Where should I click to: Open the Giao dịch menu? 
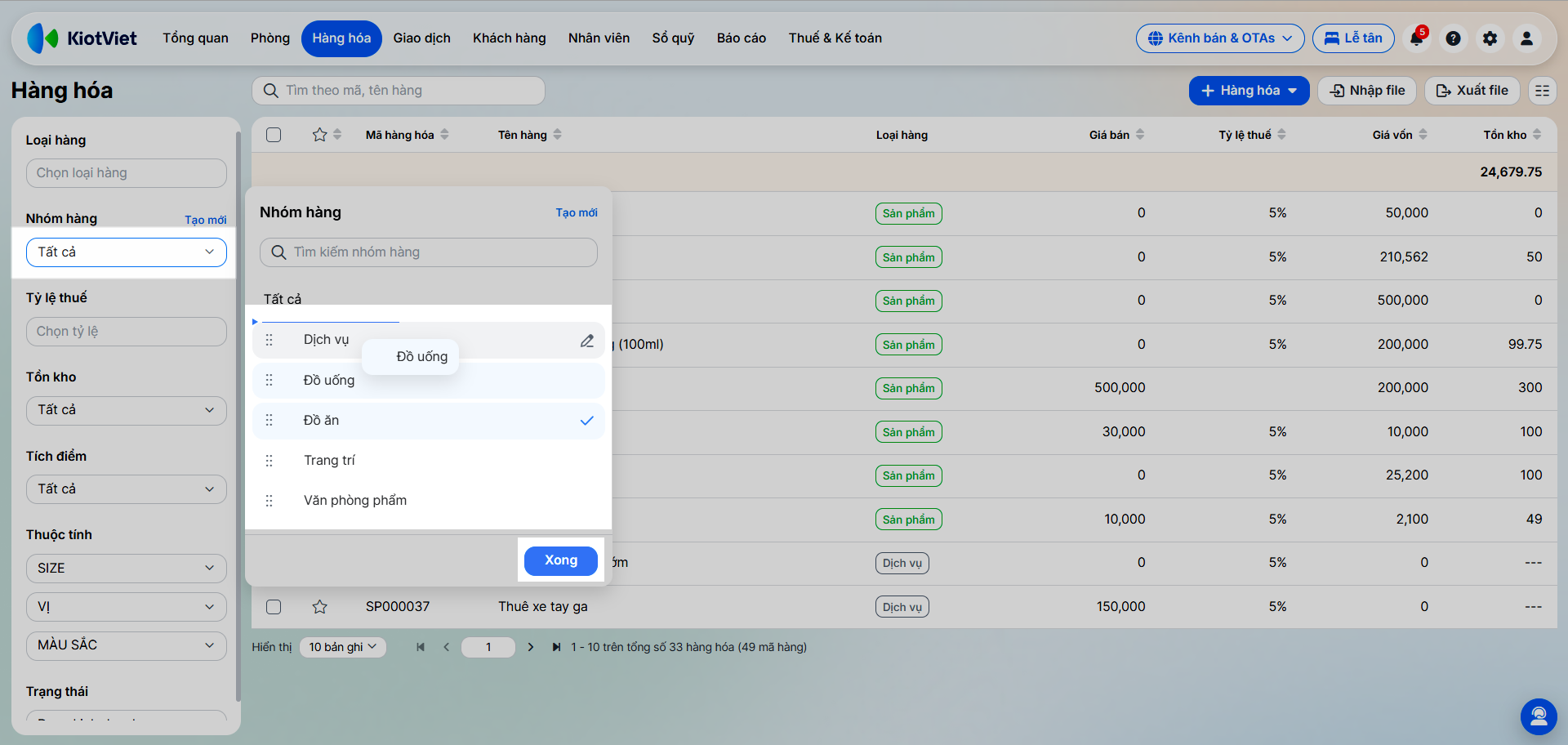pyautogui.click(x=421, y=38)
